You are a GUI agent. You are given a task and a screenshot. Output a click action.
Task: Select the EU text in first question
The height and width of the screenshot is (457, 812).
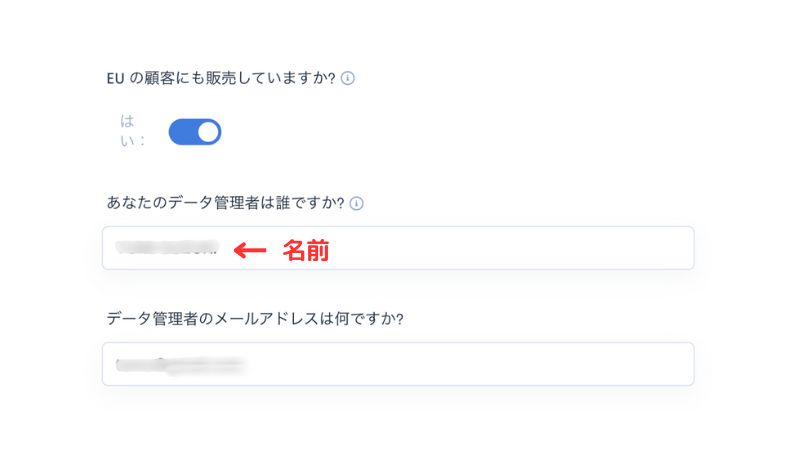(115, 78)
